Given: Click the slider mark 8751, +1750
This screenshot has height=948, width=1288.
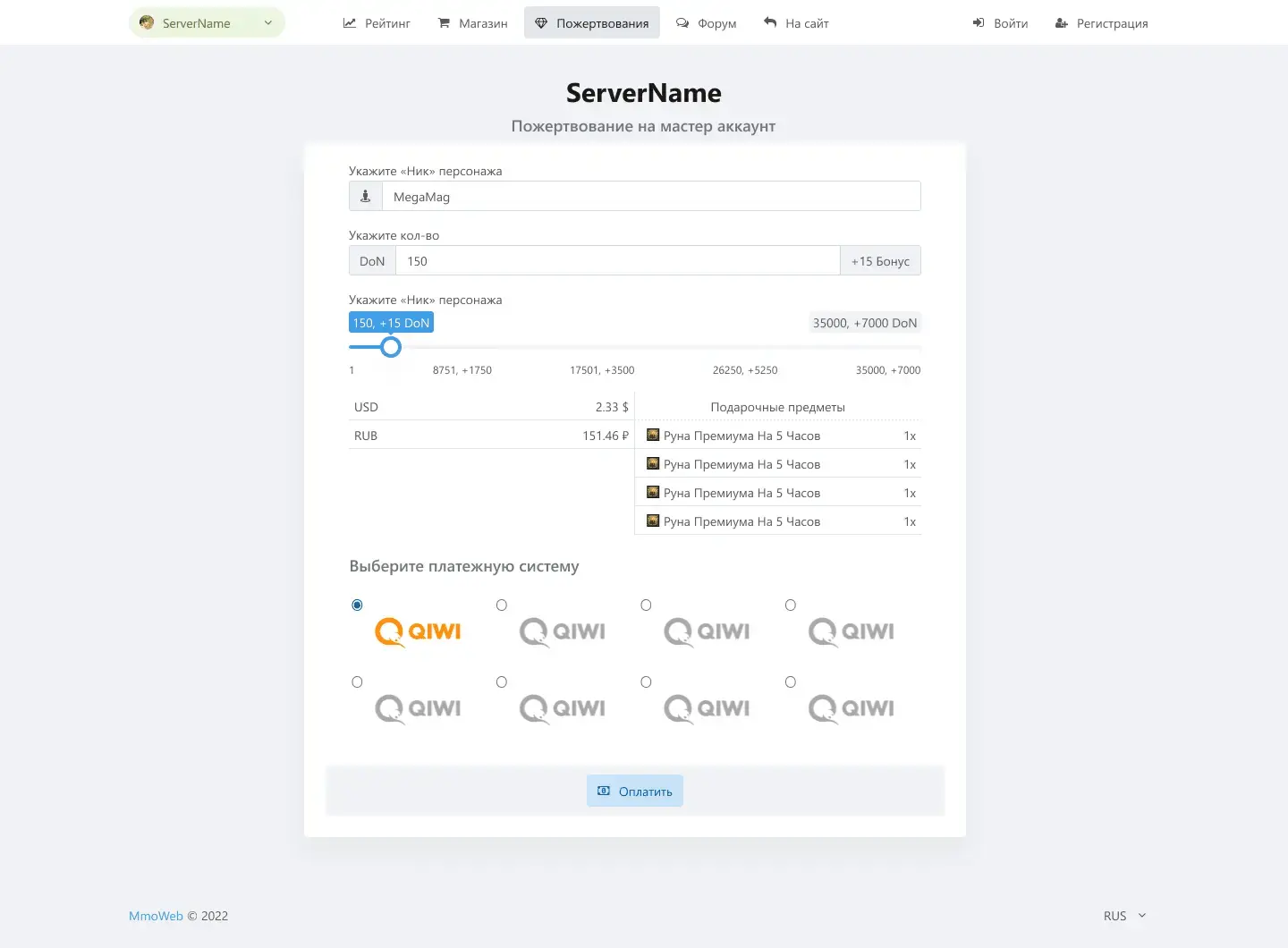Looking at the screenshot, I should tap(462, 370).
